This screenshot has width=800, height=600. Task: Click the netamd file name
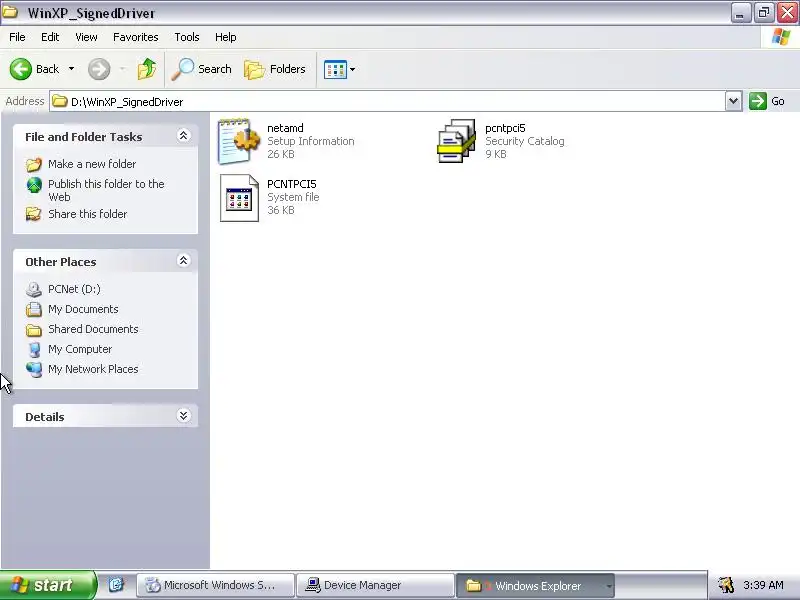[x=285, y=128]
